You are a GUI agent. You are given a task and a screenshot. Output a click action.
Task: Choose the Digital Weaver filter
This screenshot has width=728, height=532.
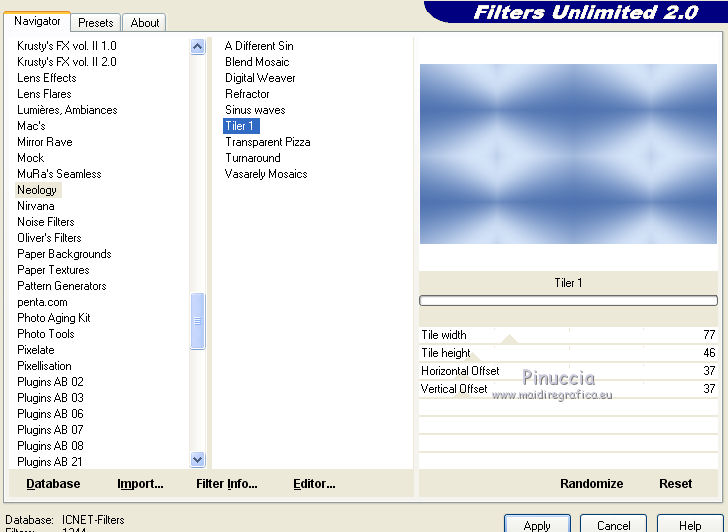point(260,78)
